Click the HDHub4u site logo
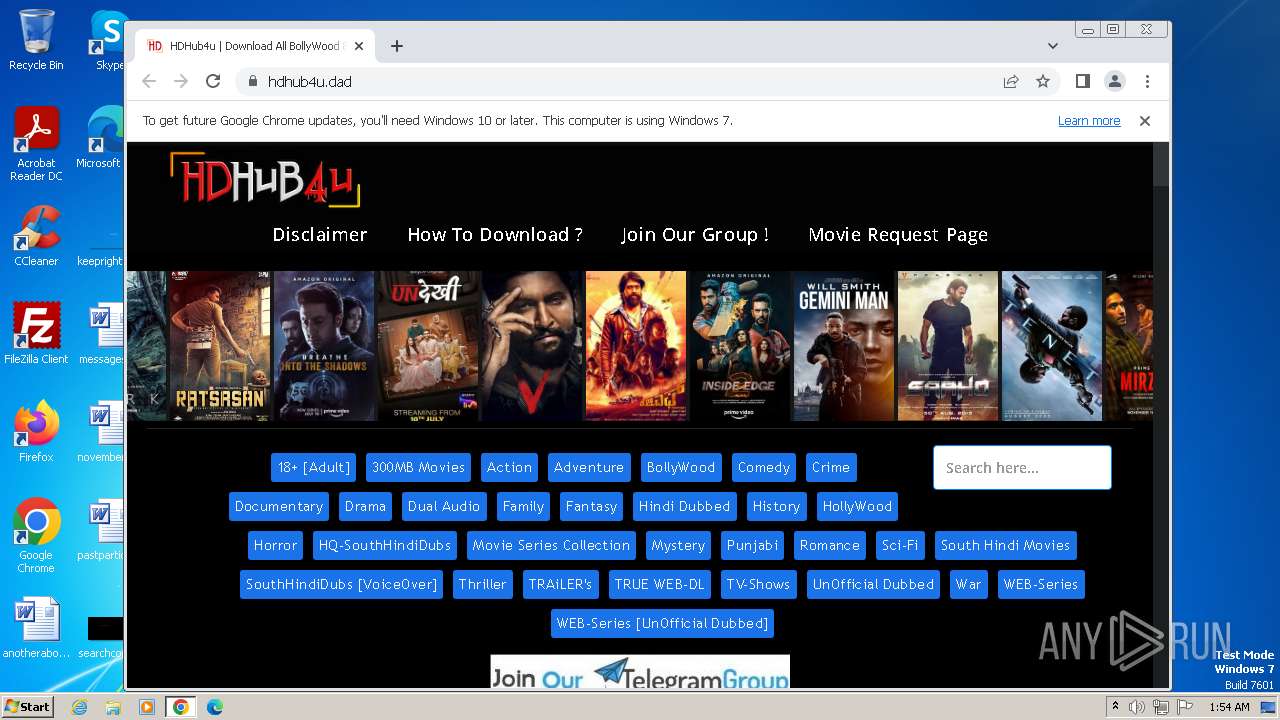Screen dimensions: 1280x720 [x=265, y=180]
